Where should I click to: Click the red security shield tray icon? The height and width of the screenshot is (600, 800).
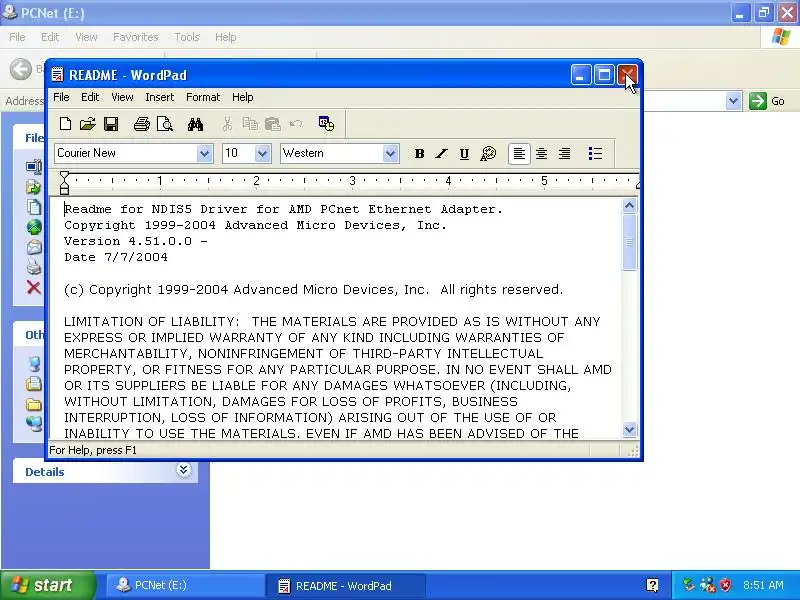pos(725,585)
